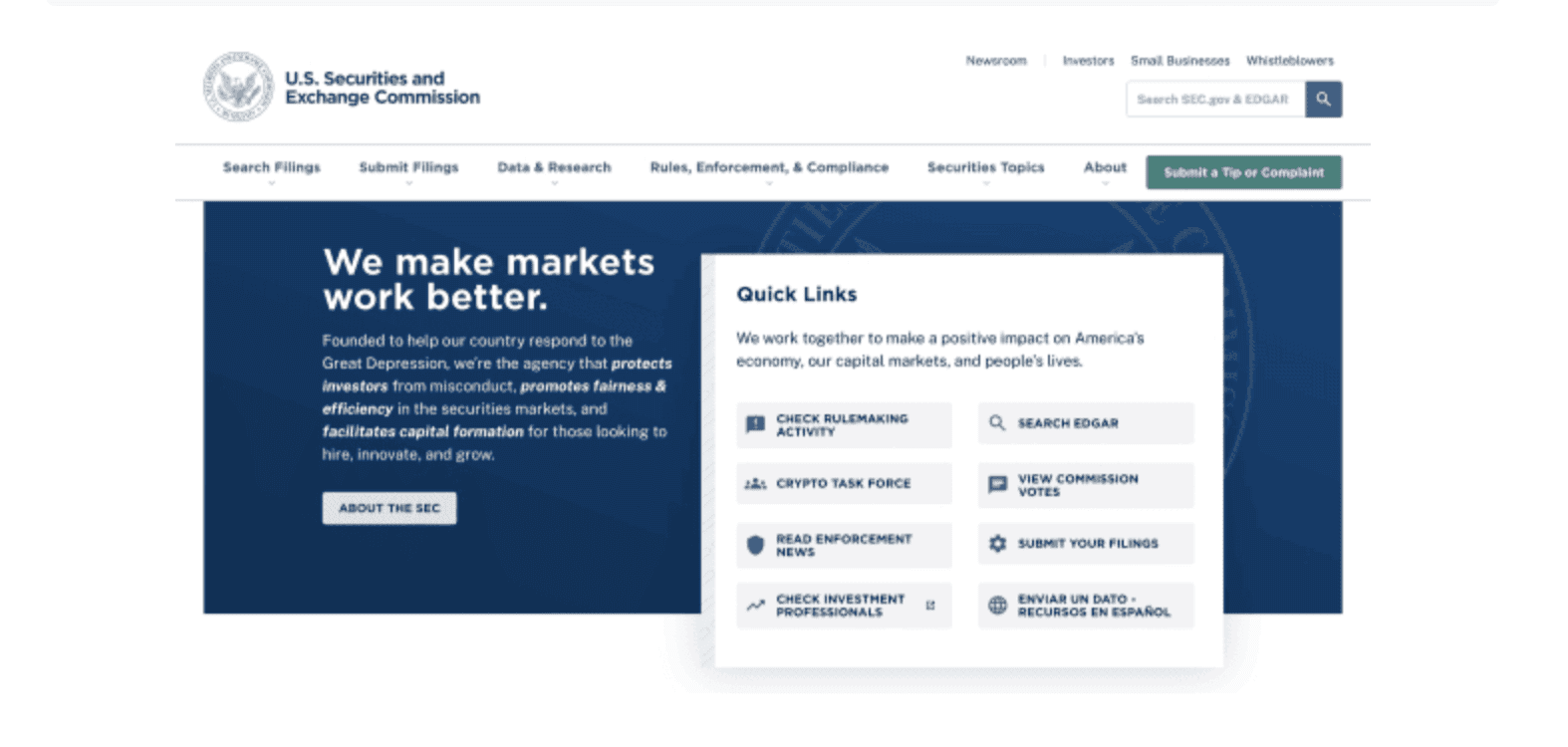Open the About menu
Image resolution: width=1568 pixels, height=747 pixels.
click(1105, 167)
